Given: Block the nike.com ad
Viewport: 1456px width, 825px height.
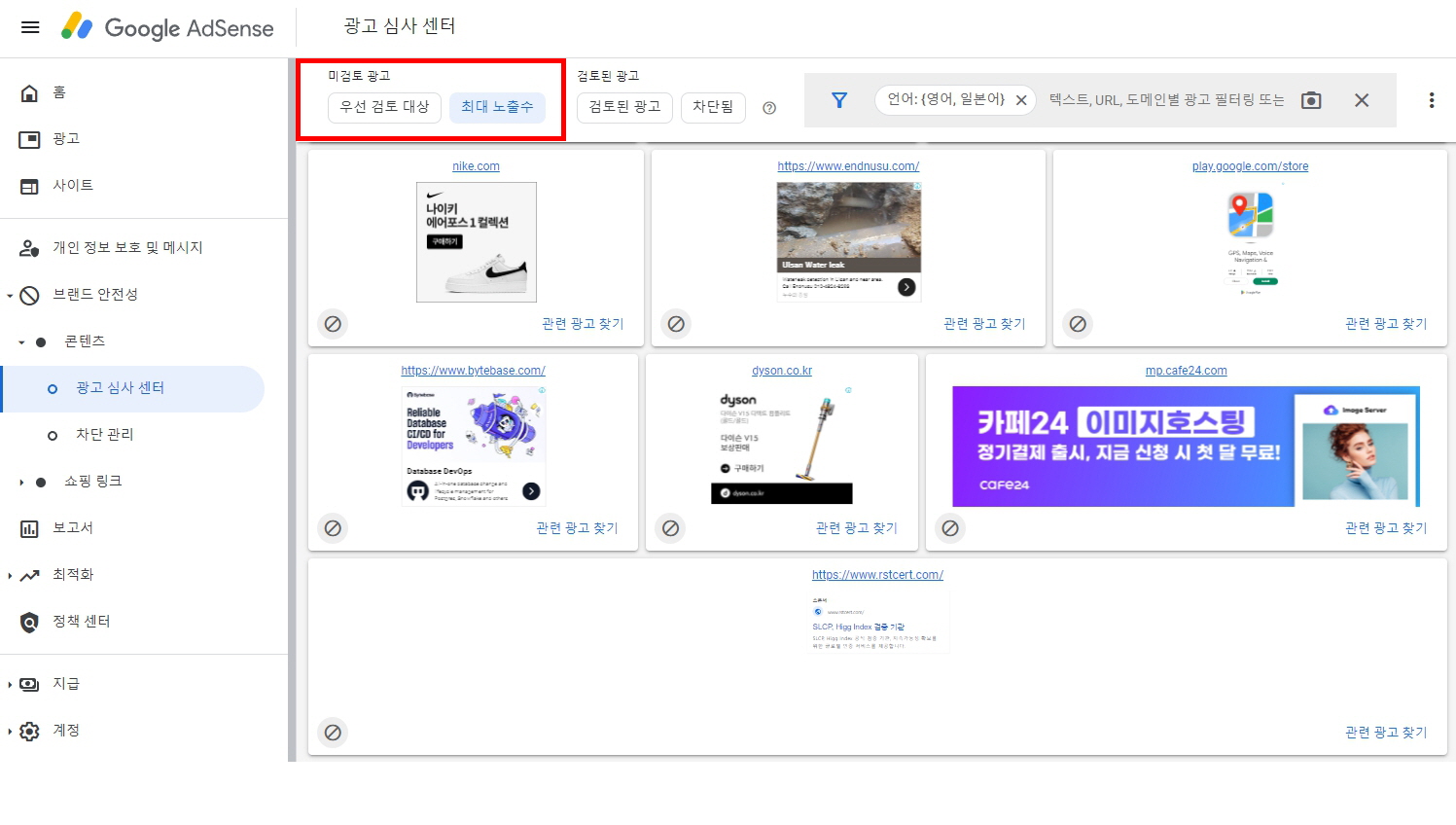Looking at the screenshot, I should (x=333, y=324).
